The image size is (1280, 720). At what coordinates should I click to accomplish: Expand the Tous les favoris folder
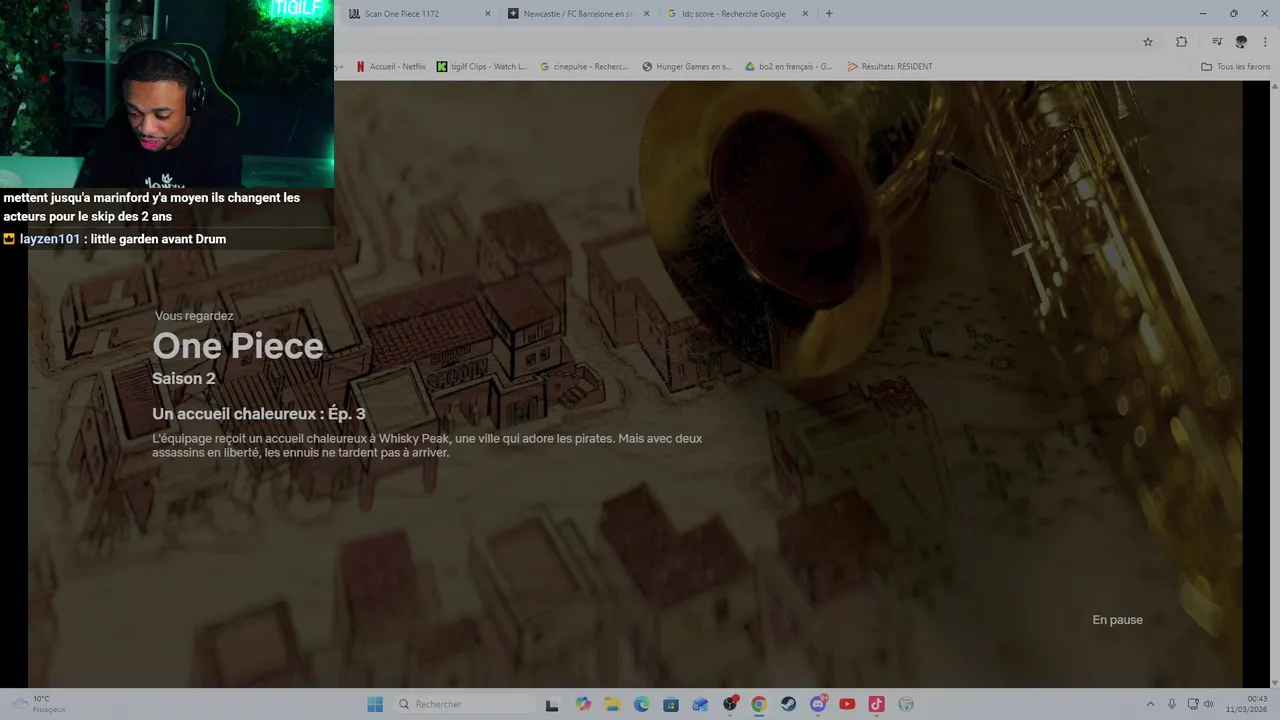point(1236,67)
